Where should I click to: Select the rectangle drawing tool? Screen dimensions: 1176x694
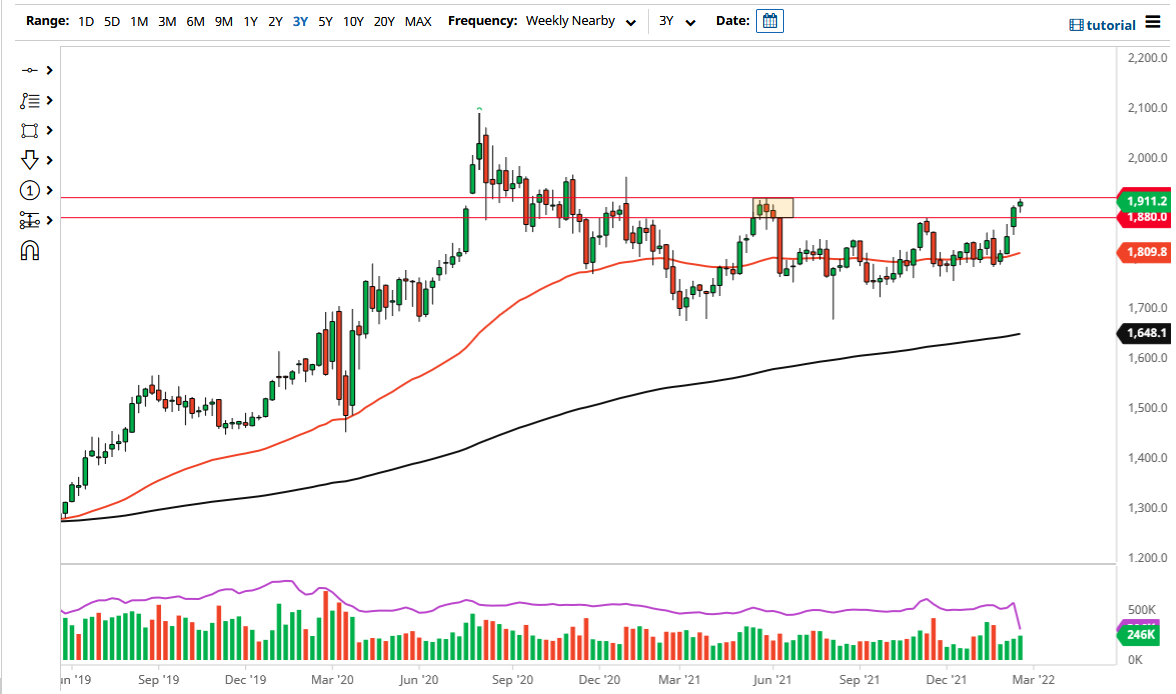click(27, 130)
